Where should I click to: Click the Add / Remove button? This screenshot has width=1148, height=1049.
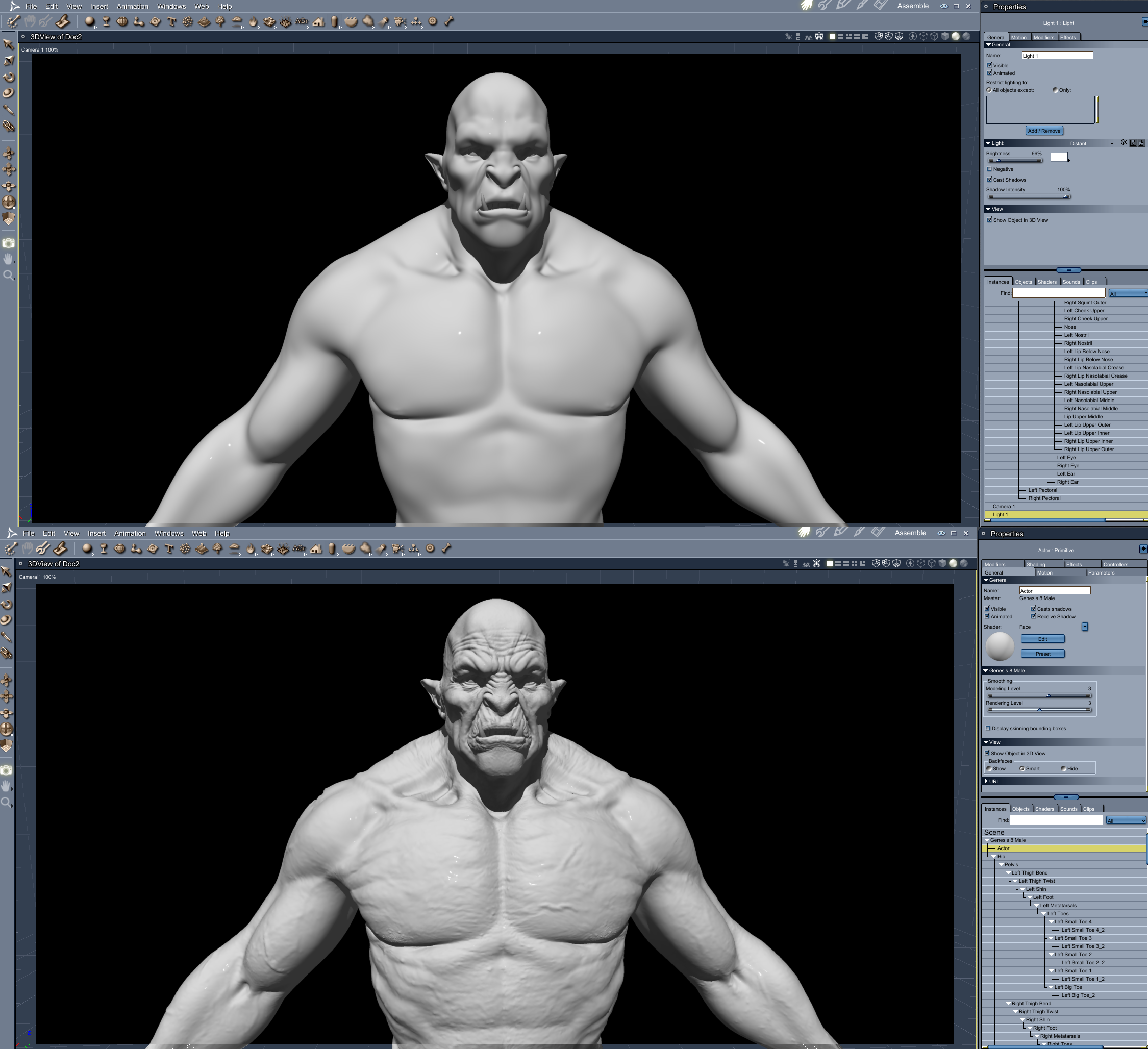coord(1044,131)
